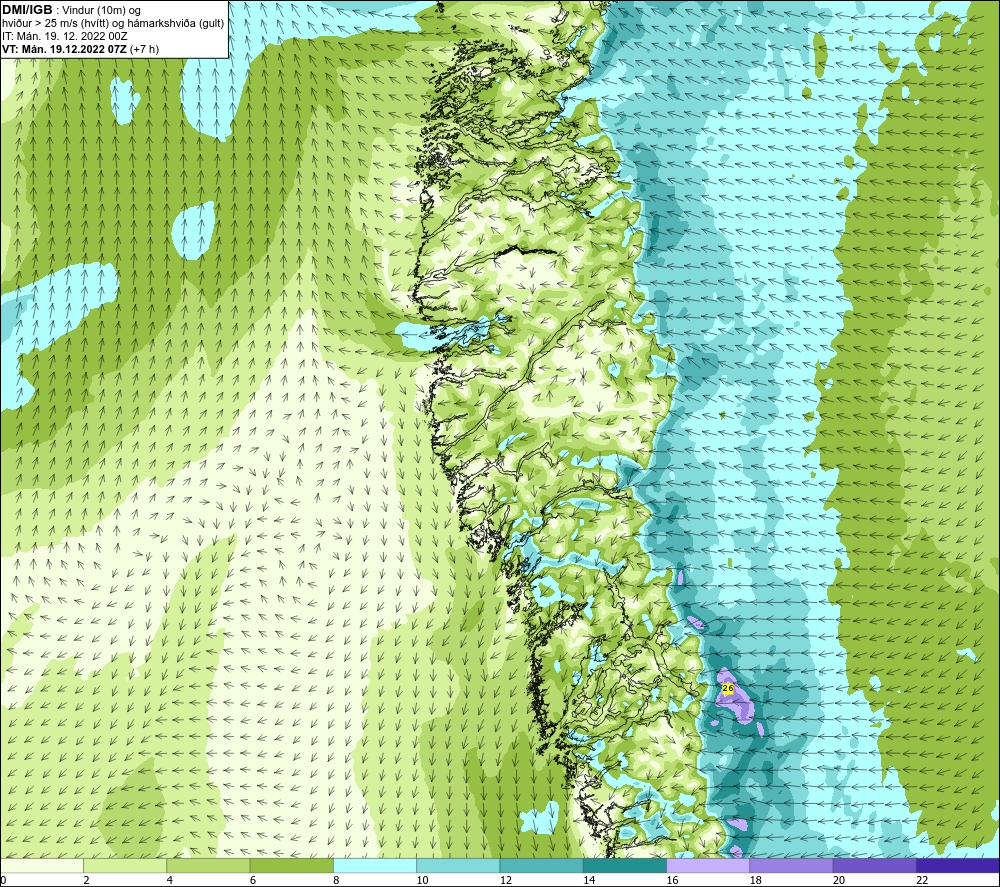Image resolution: width=1000 pixels, height=887 pixels.
Task: Click the legend scale label '0'
Action: click(x=3, y=880)
